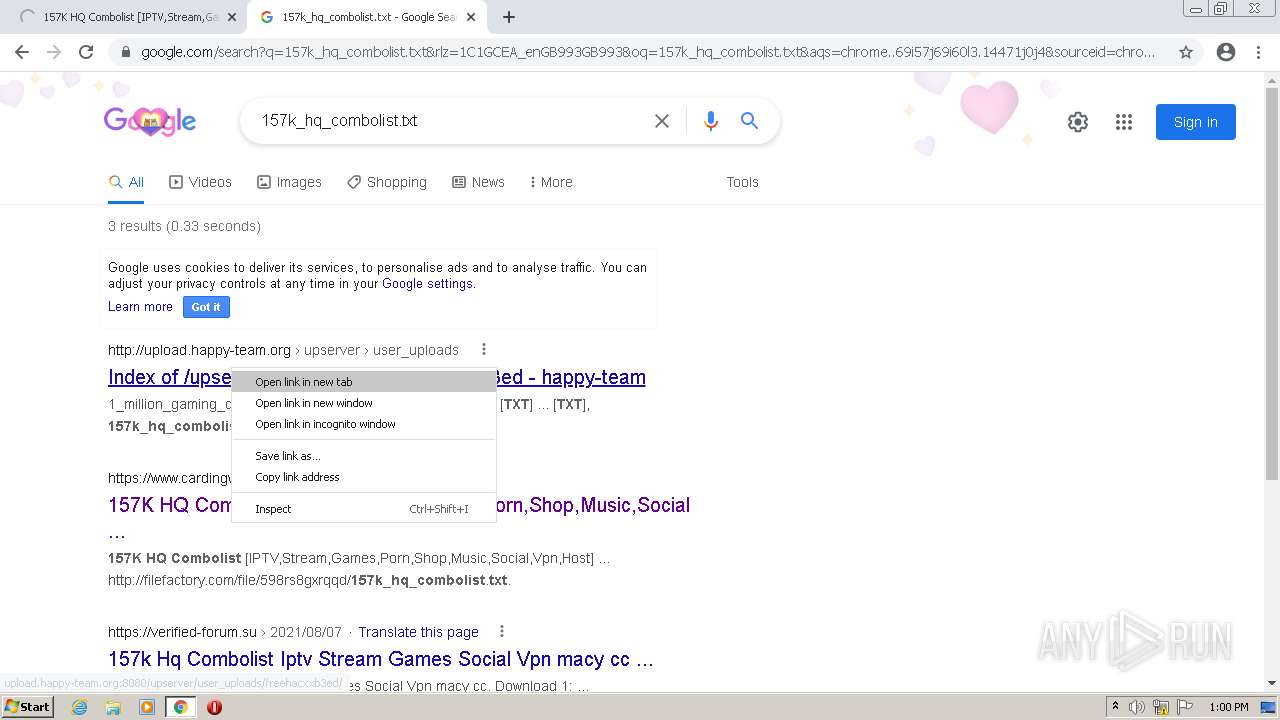Click the volume speaker tray icon
Image resolution: width=1280 pixels, height=720 pixels.
1137,707
